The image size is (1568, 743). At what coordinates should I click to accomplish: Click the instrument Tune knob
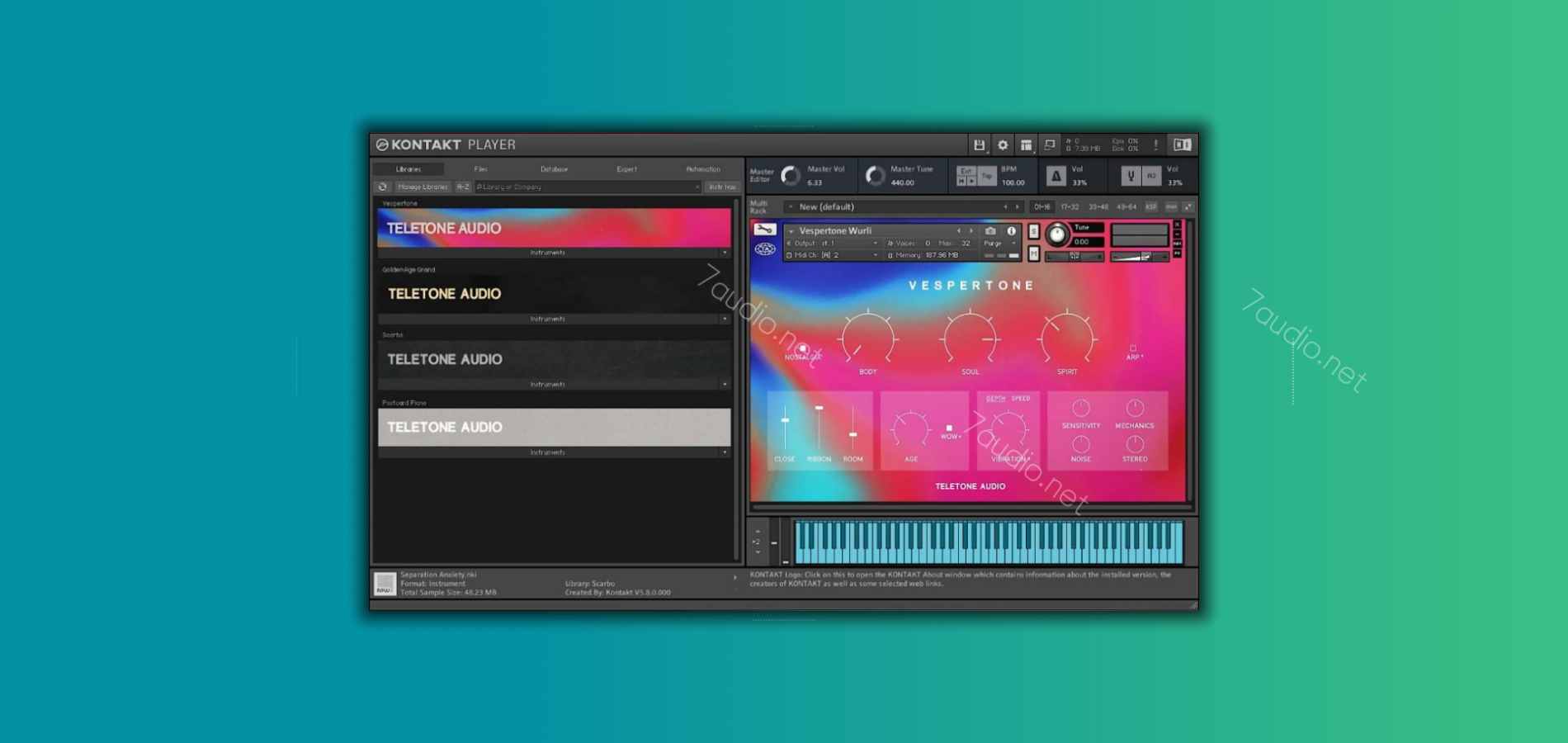click(1056, 235)
